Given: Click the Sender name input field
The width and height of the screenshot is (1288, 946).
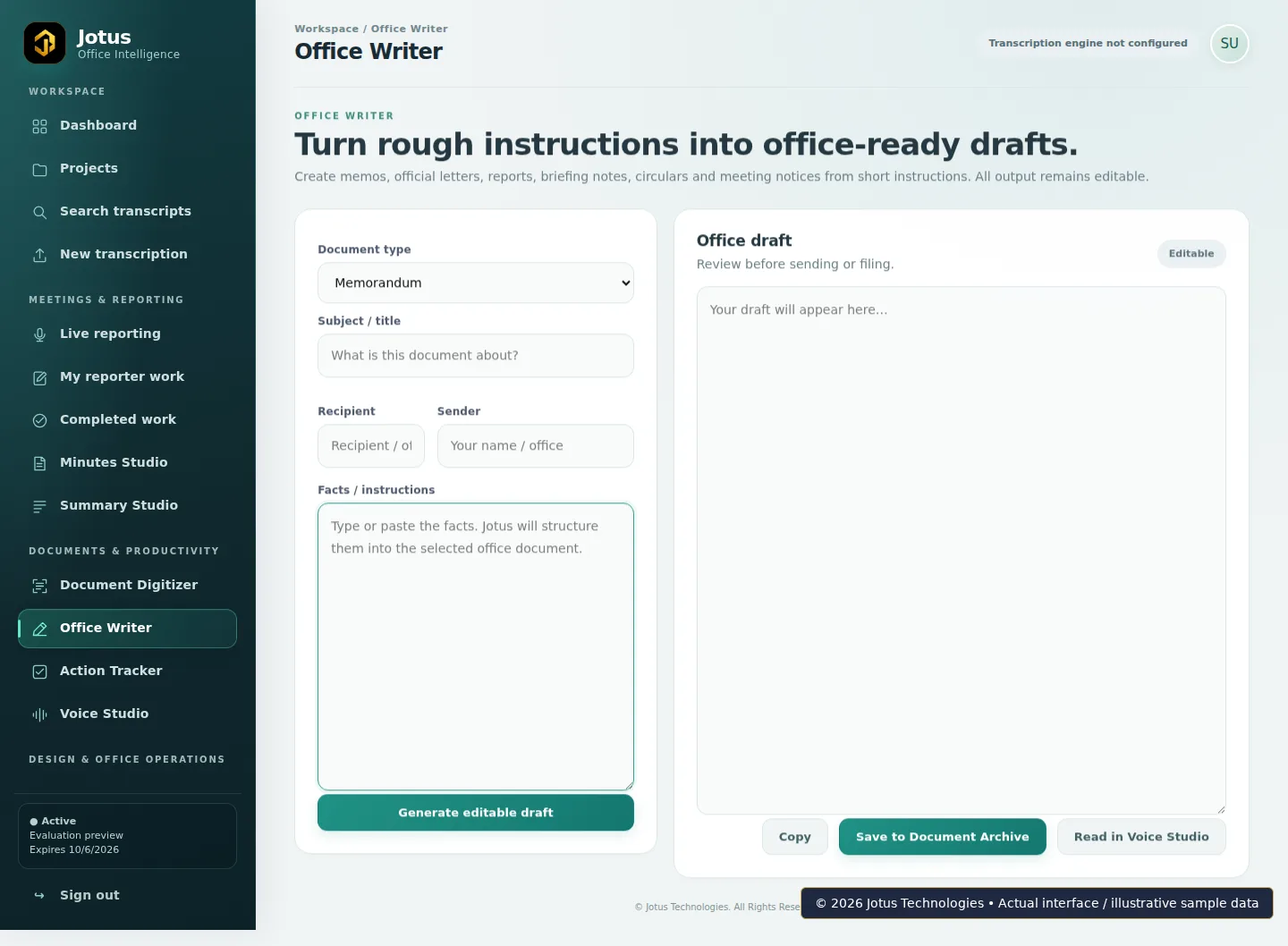Looking at the screenshot, I should click(x=536, y=446).
